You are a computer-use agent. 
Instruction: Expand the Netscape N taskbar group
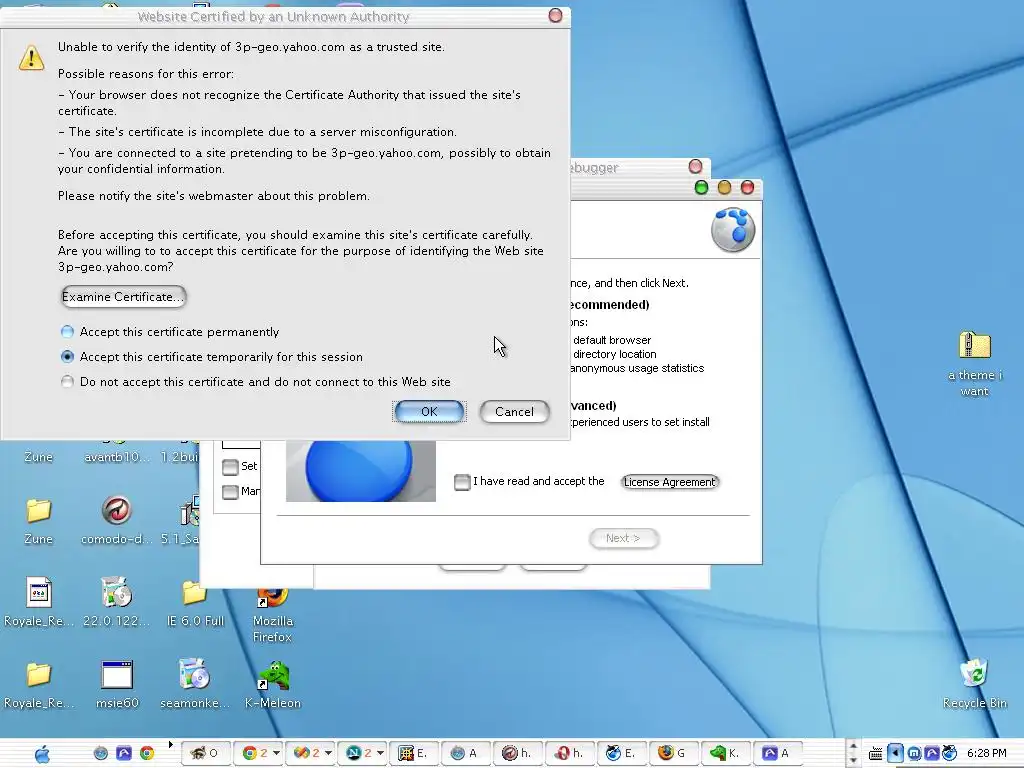pyautogui.click(x=379, y=753)
